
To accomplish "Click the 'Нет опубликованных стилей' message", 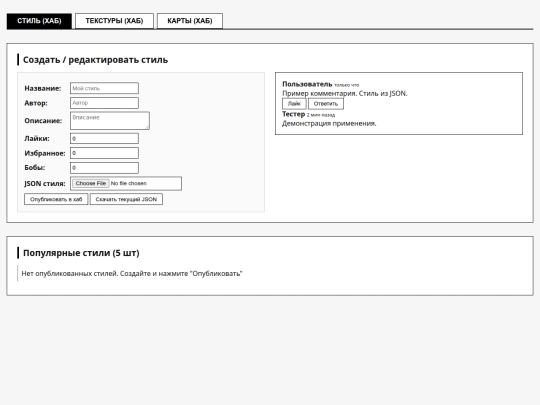I will [x=132, y=274].
